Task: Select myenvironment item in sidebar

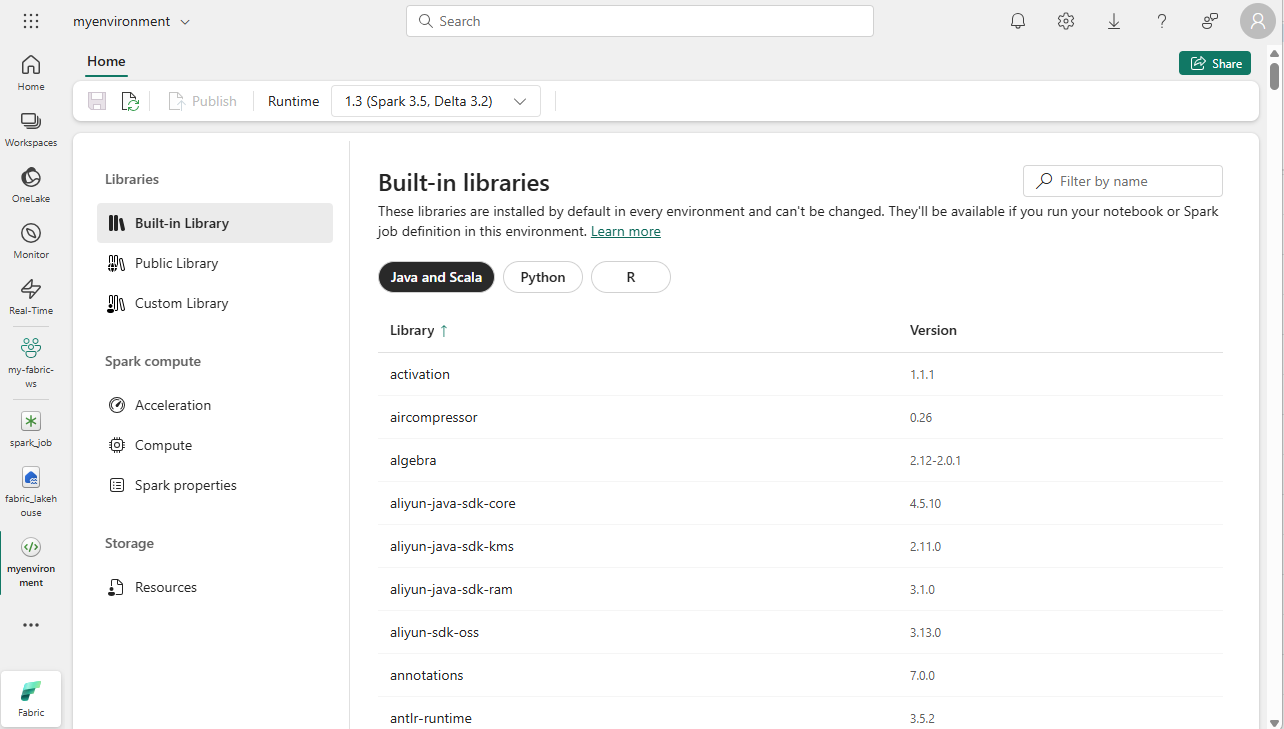Action: (x=31, y=562)
